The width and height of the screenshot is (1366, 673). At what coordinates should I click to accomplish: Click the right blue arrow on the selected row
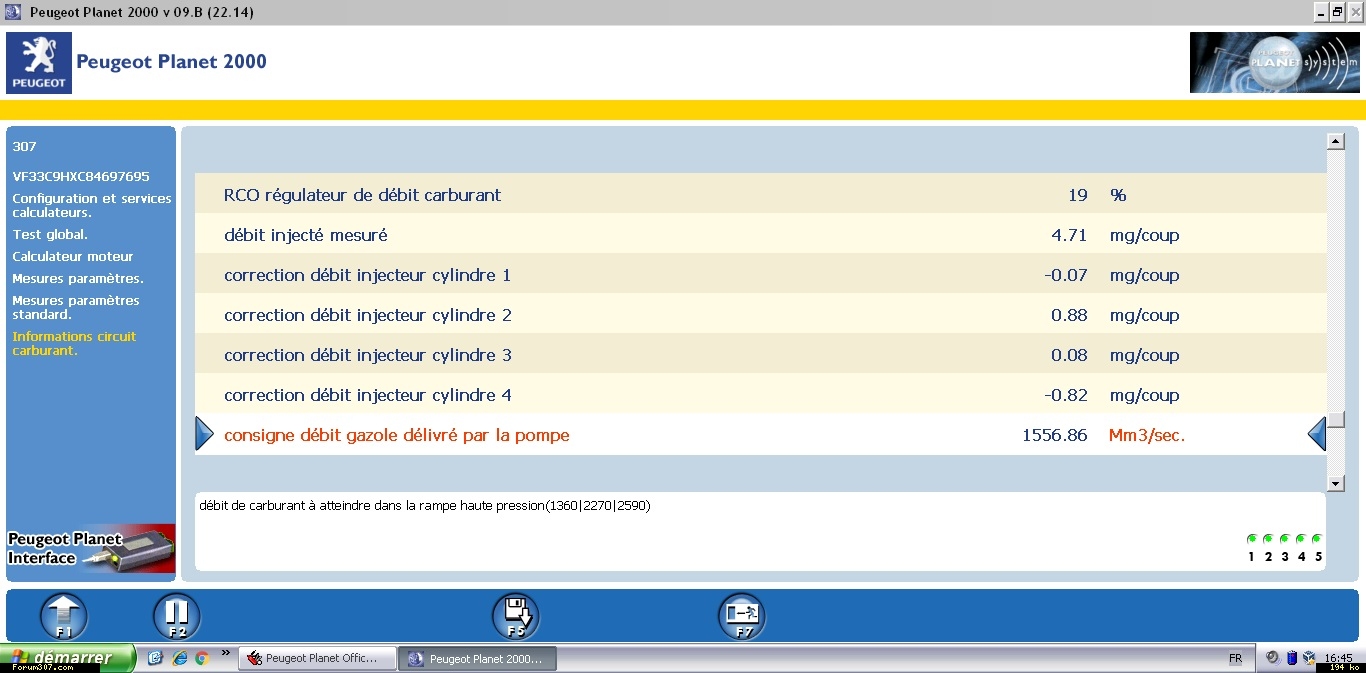pyautogui.click(x=1317, y=434)
